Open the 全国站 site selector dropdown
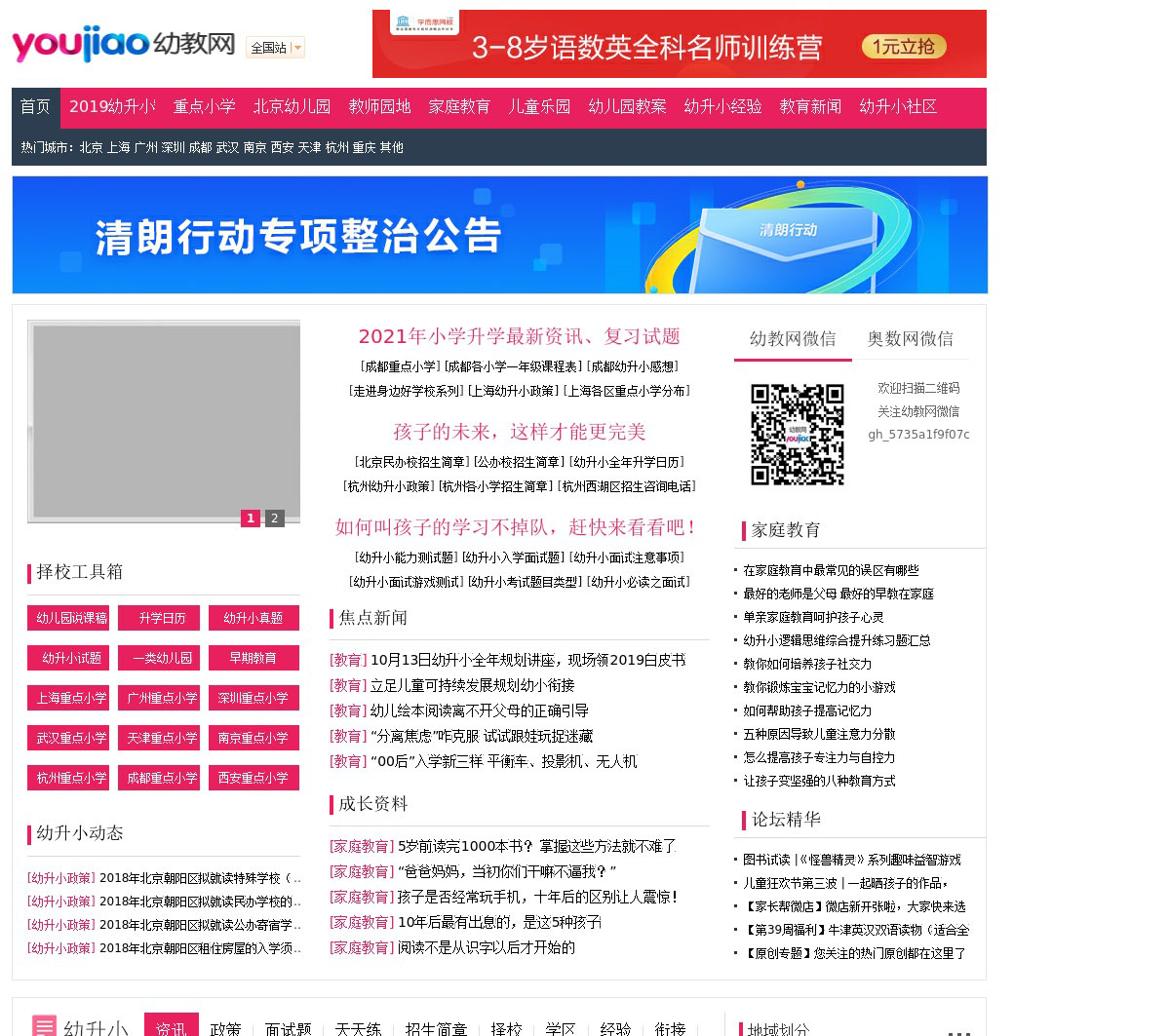This screenshot has width=1170, height=1036. tap(276, 48)
